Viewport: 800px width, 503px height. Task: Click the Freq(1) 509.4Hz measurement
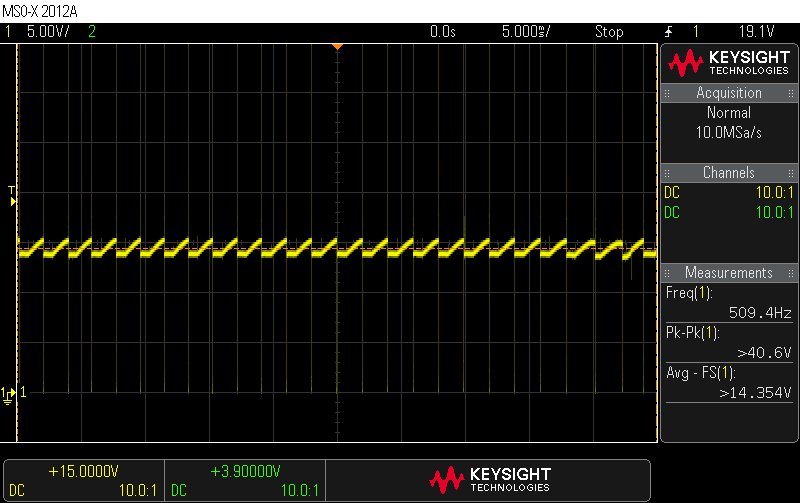[729, 303]
